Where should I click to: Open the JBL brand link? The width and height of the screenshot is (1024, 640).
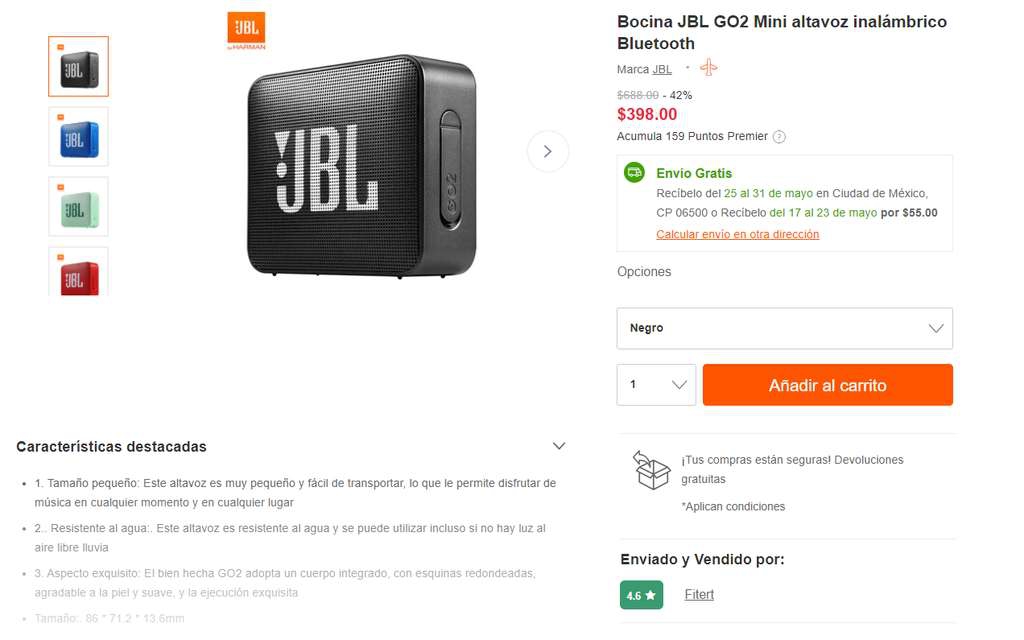[662, 69]
